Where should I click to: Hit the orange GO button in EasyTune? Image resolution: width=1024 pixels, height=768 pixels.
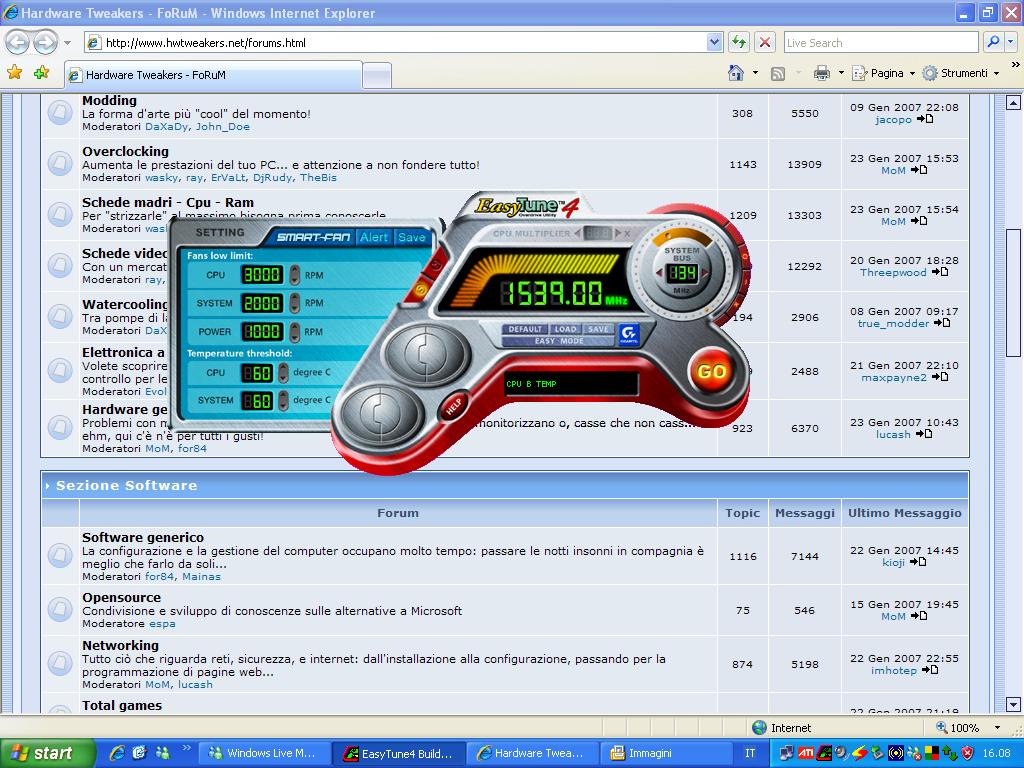click(712, 372)
